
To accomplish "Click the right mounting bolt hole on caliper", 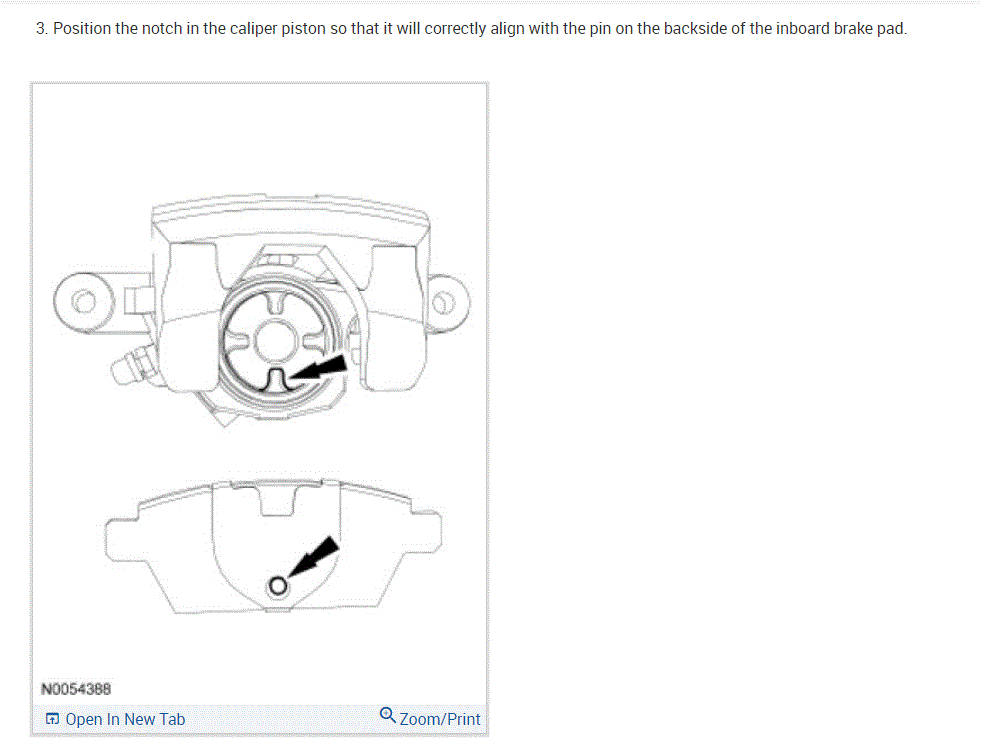I will [x=444, y=304].
